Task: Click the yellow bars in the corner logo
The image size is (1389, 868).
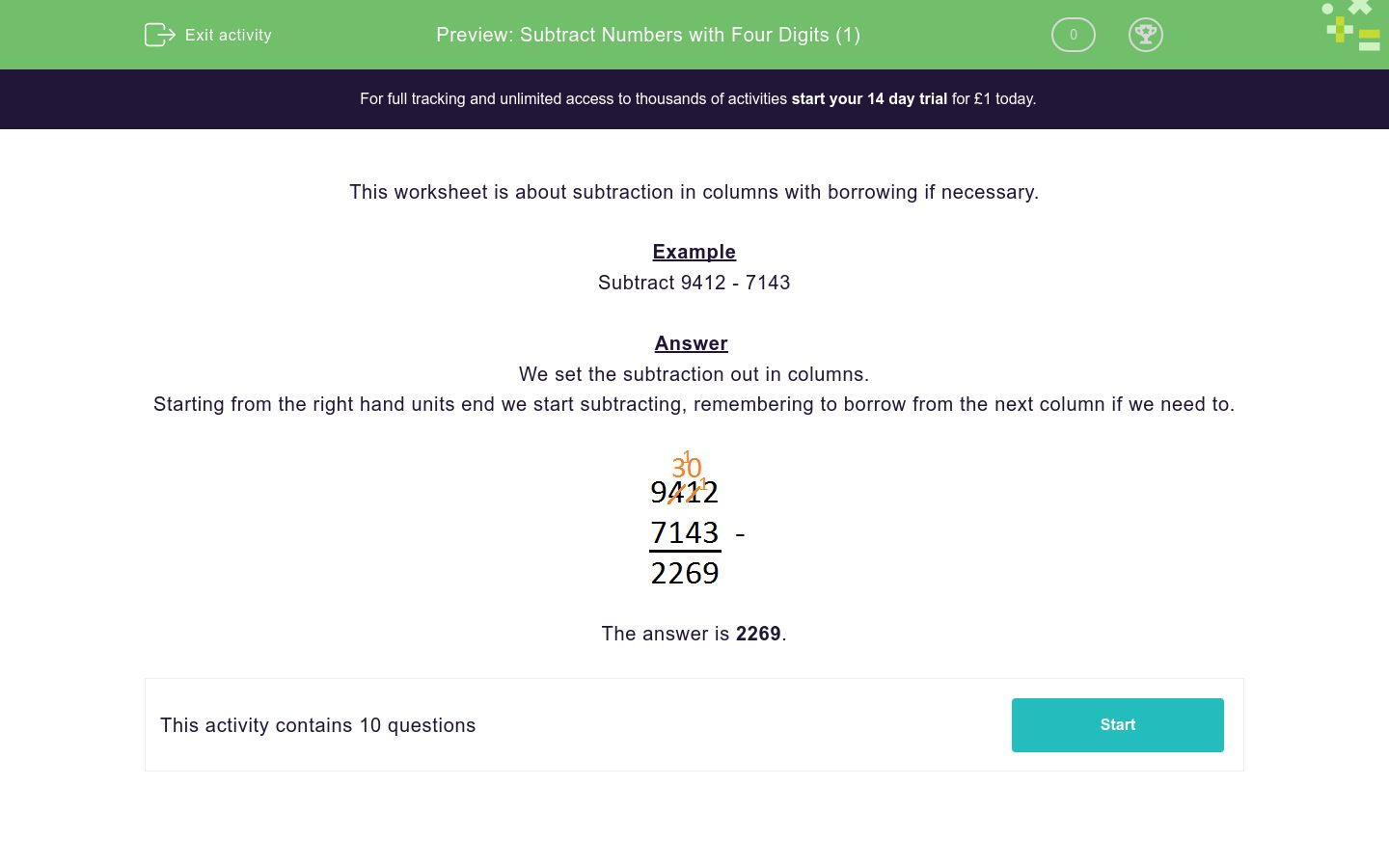Action: tap(1370, 39)
